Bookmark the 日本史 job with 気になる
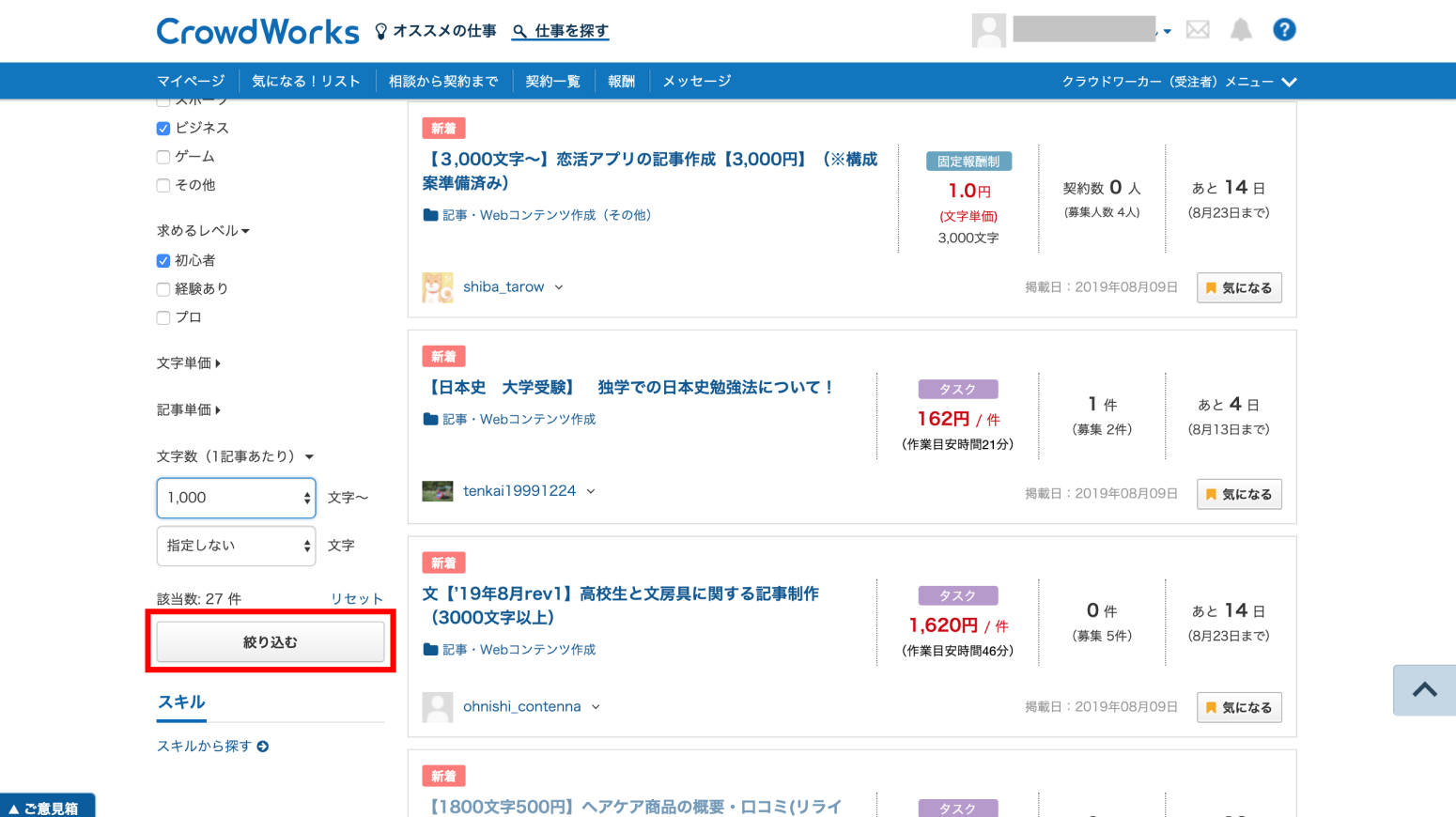1456x817 pixels. click(1239, 495)
